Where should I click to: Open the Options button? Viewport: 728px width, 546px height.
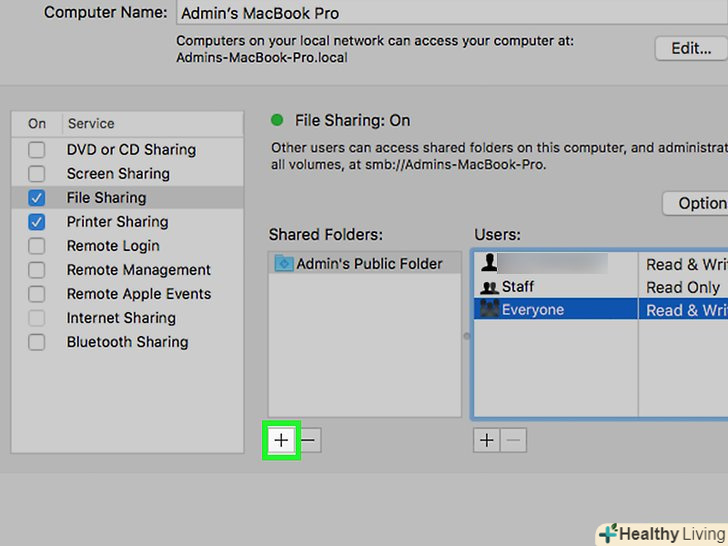[x=695, y=203]
